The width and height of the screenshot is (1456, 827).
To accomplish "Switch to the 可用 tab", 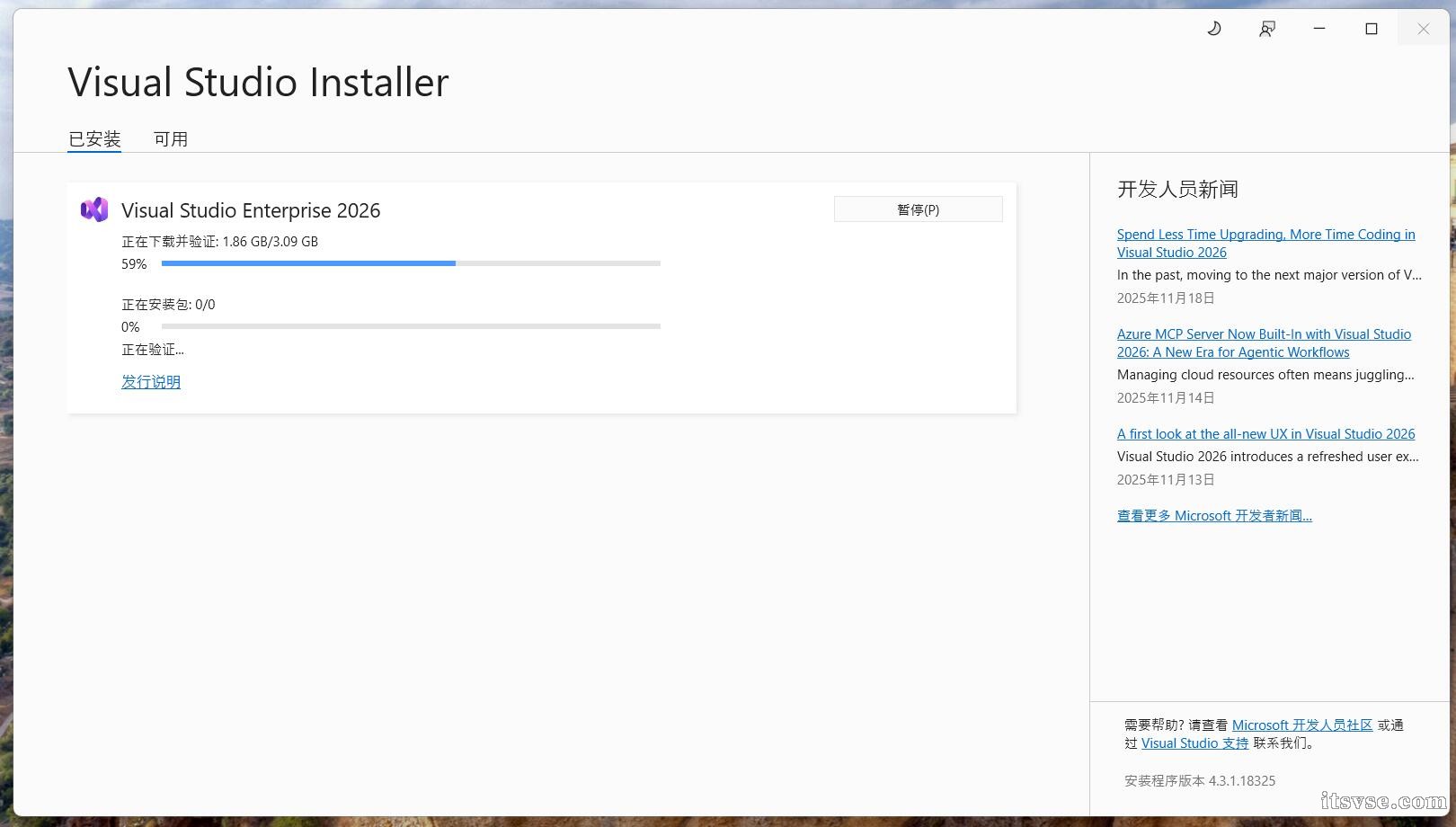I will click(x=170, y=139).
